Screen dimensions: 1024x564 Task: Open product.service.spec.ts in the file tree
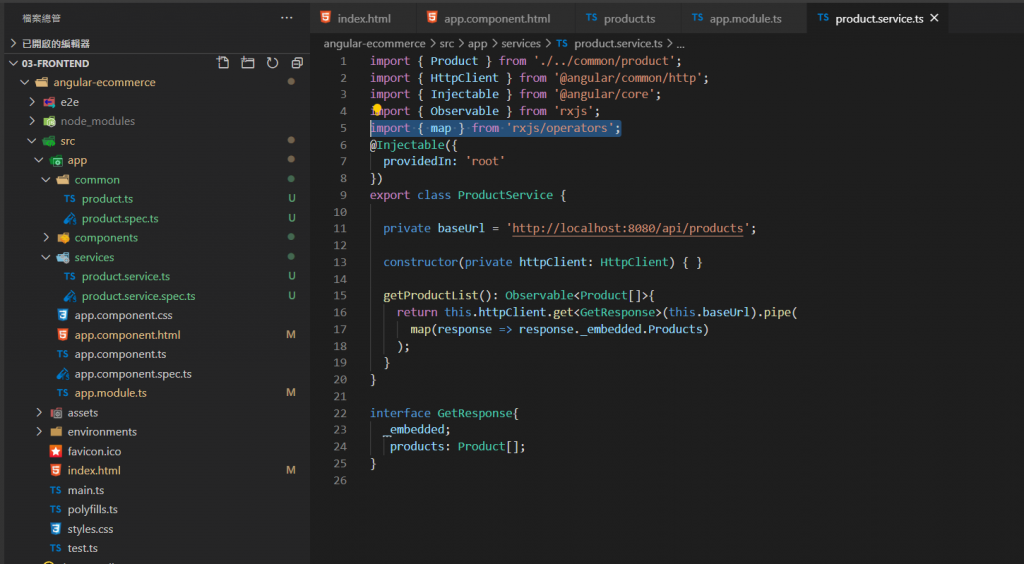[138, 296]
